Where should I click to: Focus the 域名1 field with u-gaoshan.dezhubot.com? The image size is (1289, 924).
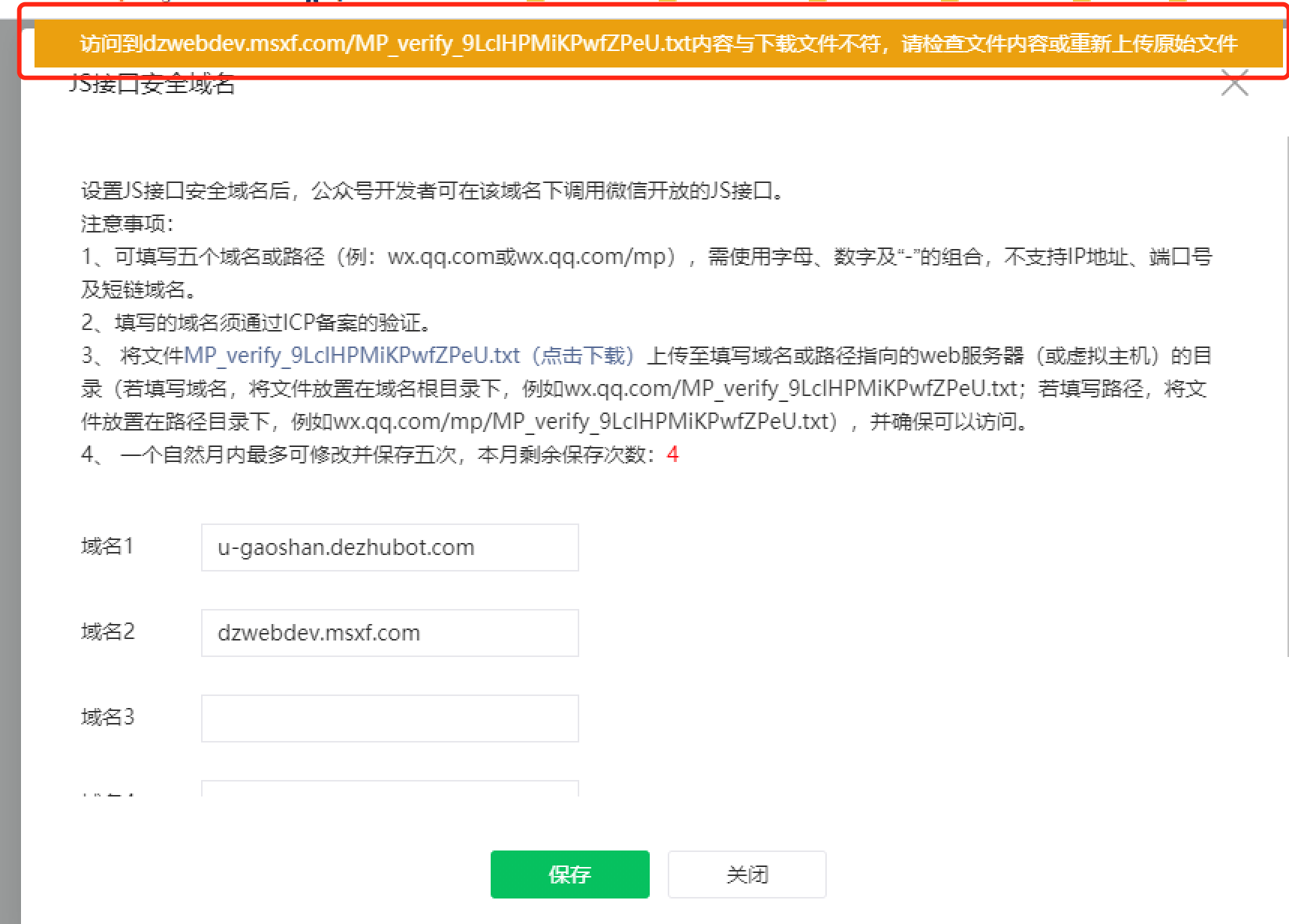(x=389, y=547)
